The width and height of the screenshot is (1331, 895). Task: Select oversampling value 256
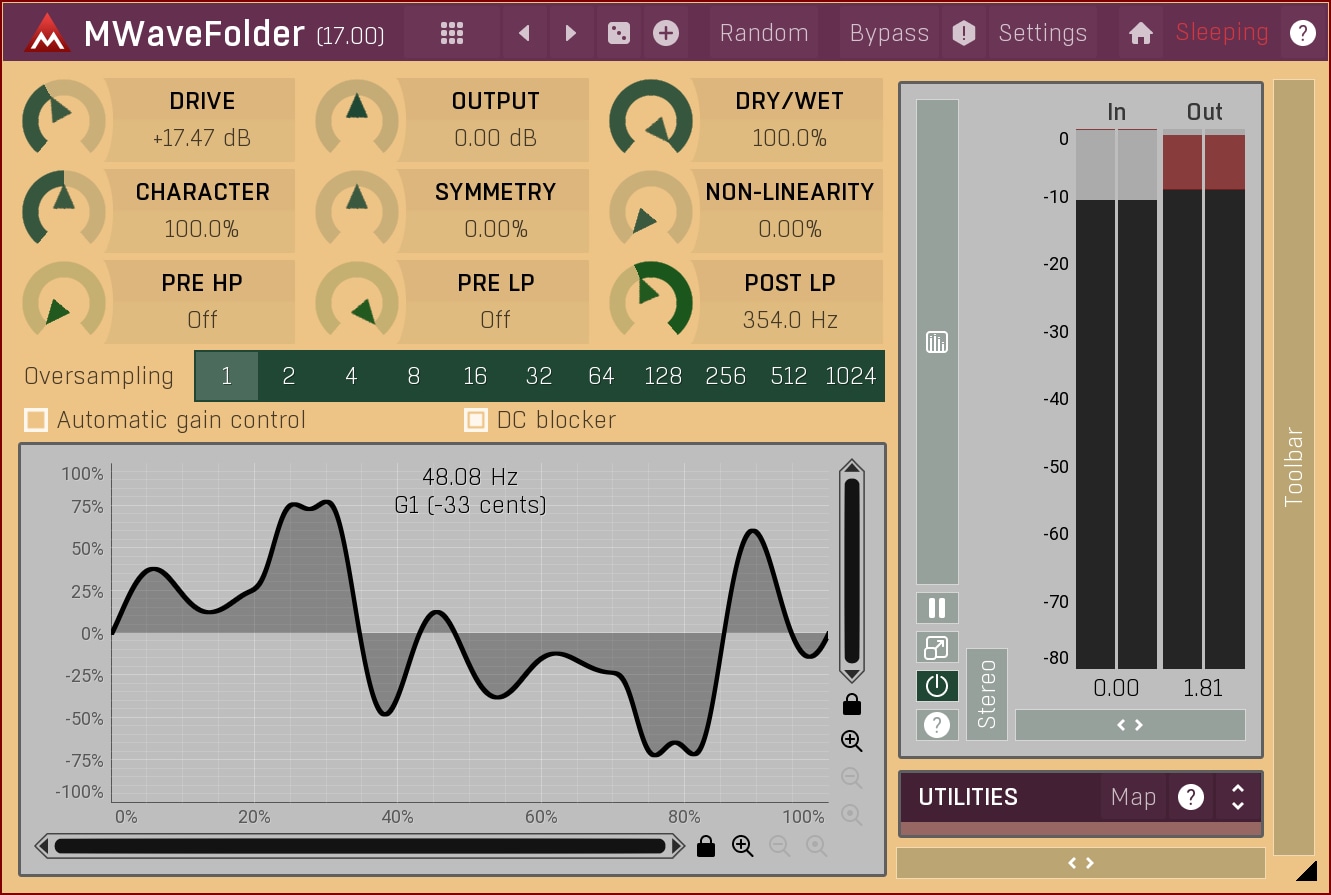(725, 376)
